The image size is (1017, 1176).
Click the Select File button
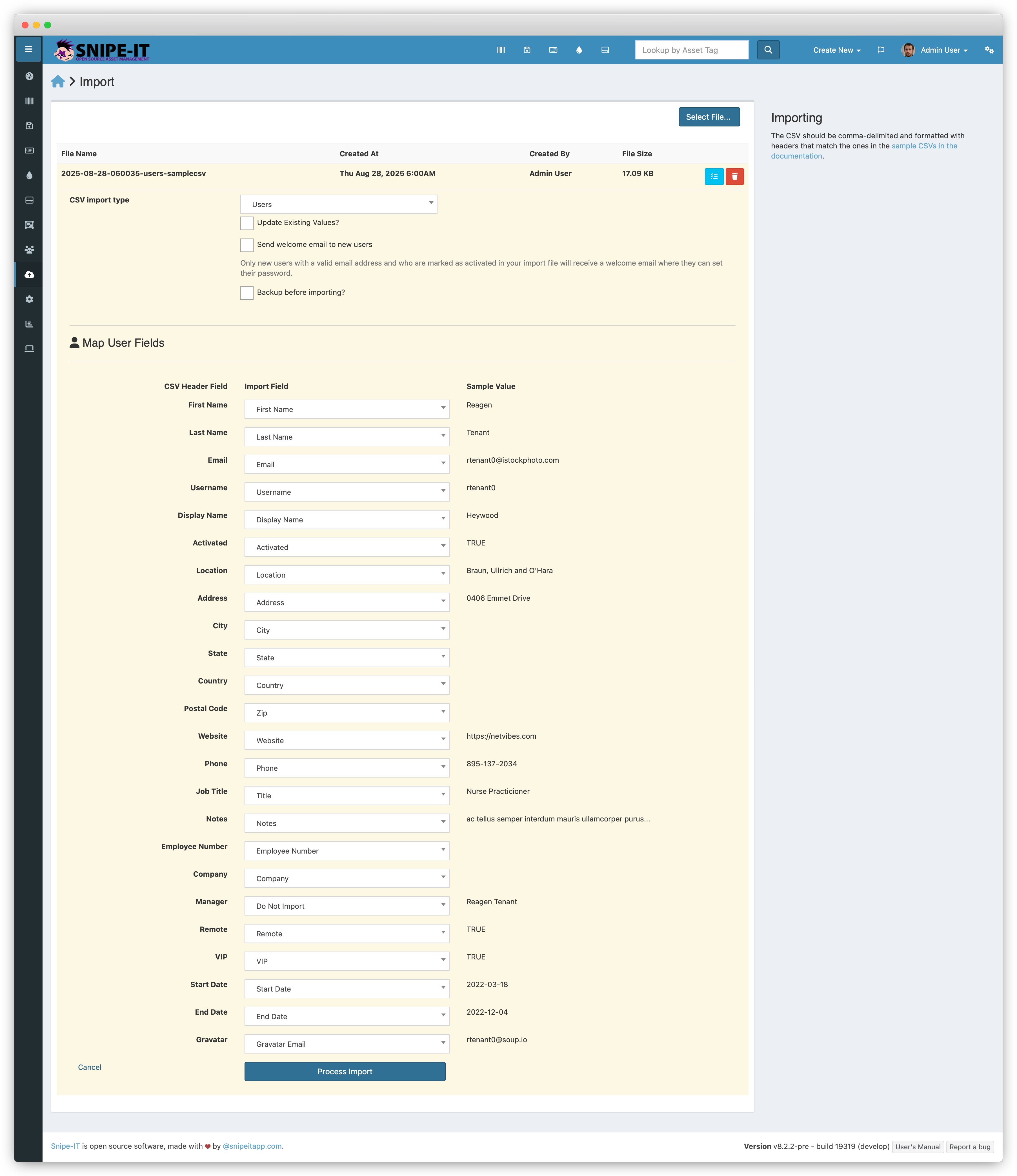[709, 117]
